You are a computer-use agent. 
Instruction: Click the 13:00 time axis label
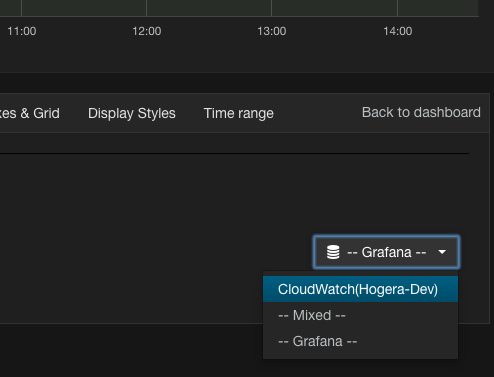point(272,31)
